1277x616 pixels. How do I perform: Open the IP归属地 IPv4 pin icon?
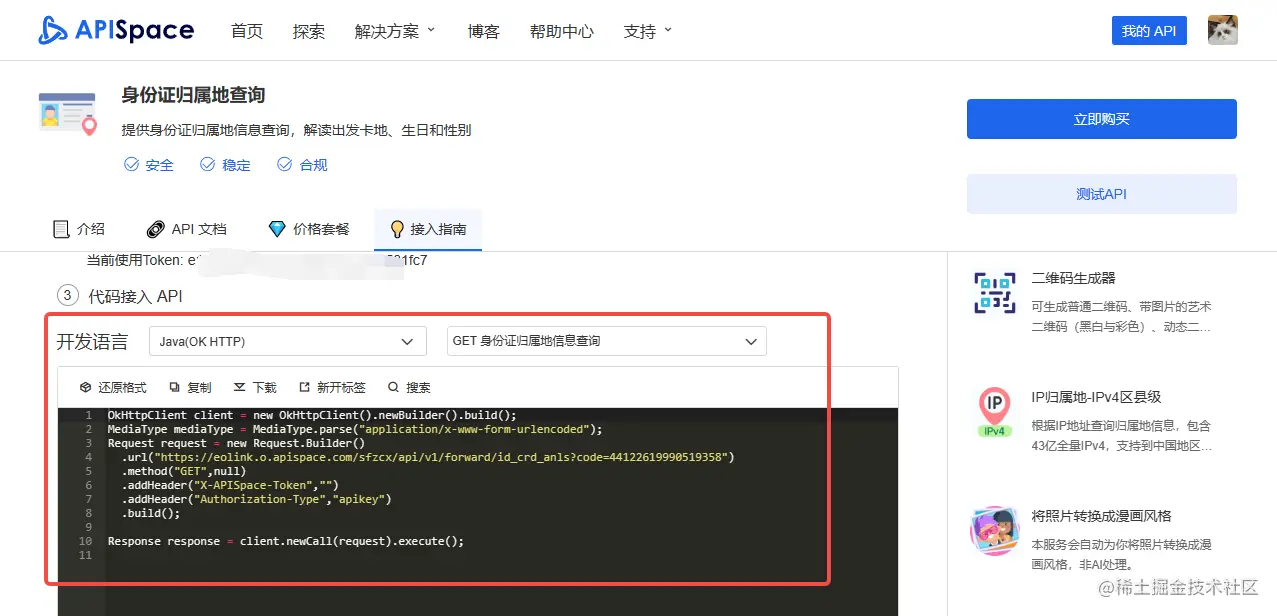click(994, 413)
